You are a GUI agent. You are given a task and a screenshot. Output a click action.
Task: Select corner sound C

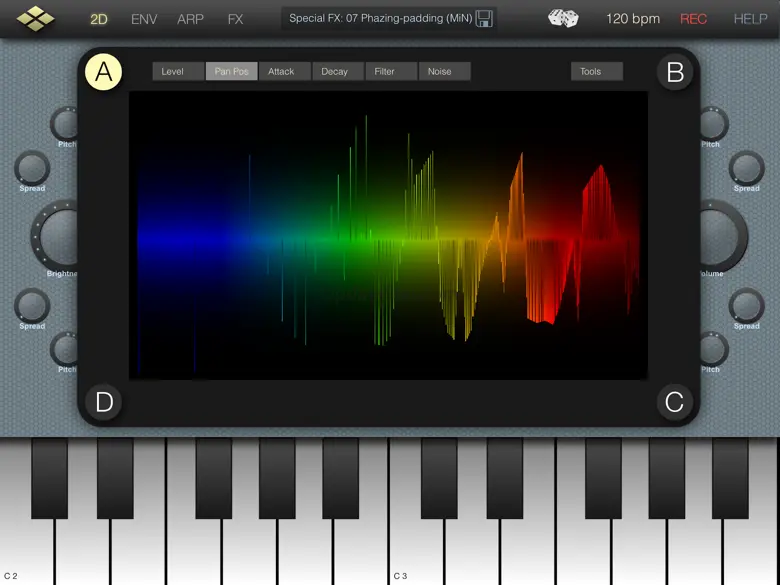[x=675, y=402]
